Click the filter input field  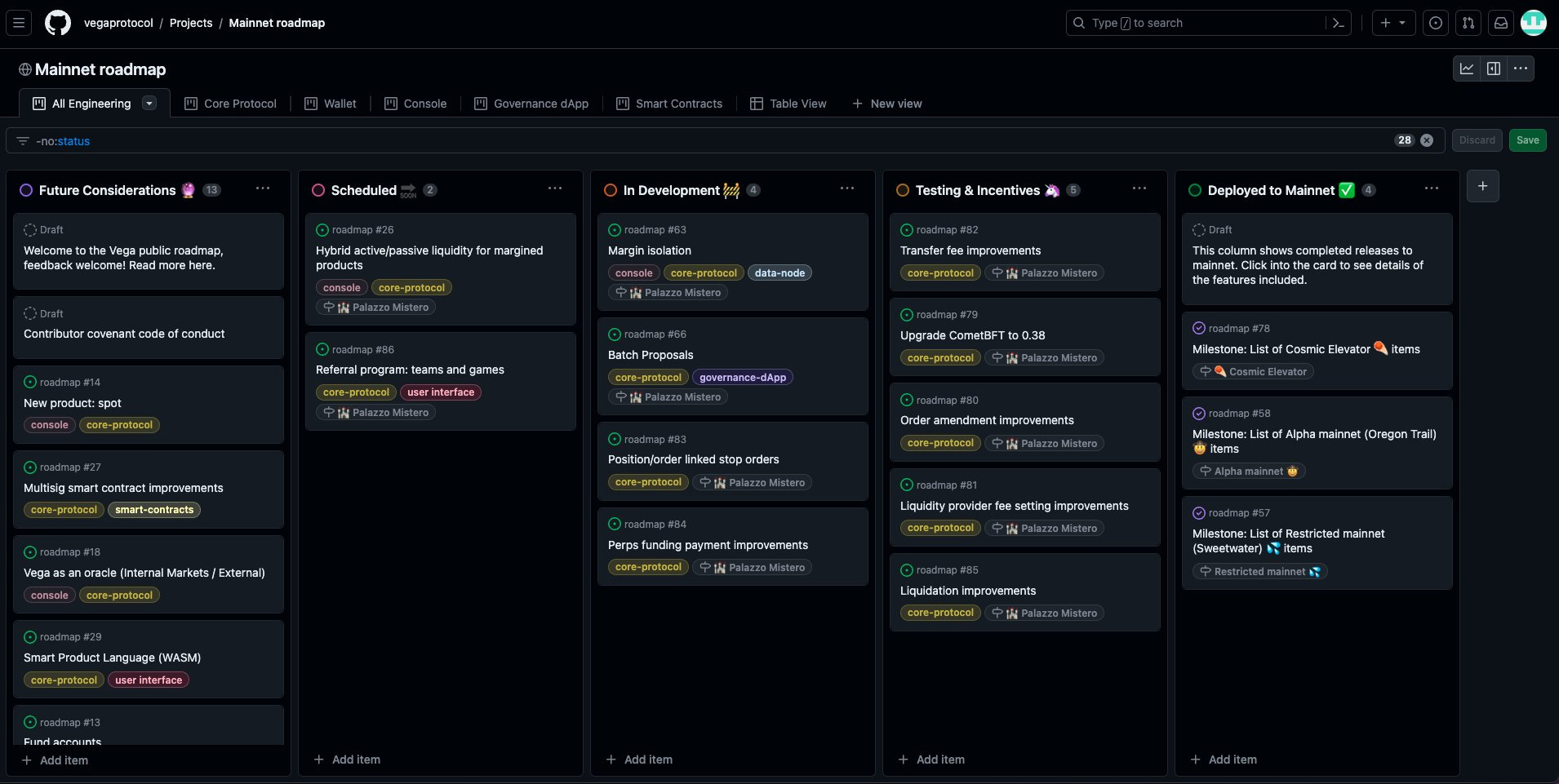[x=710, y=140]
